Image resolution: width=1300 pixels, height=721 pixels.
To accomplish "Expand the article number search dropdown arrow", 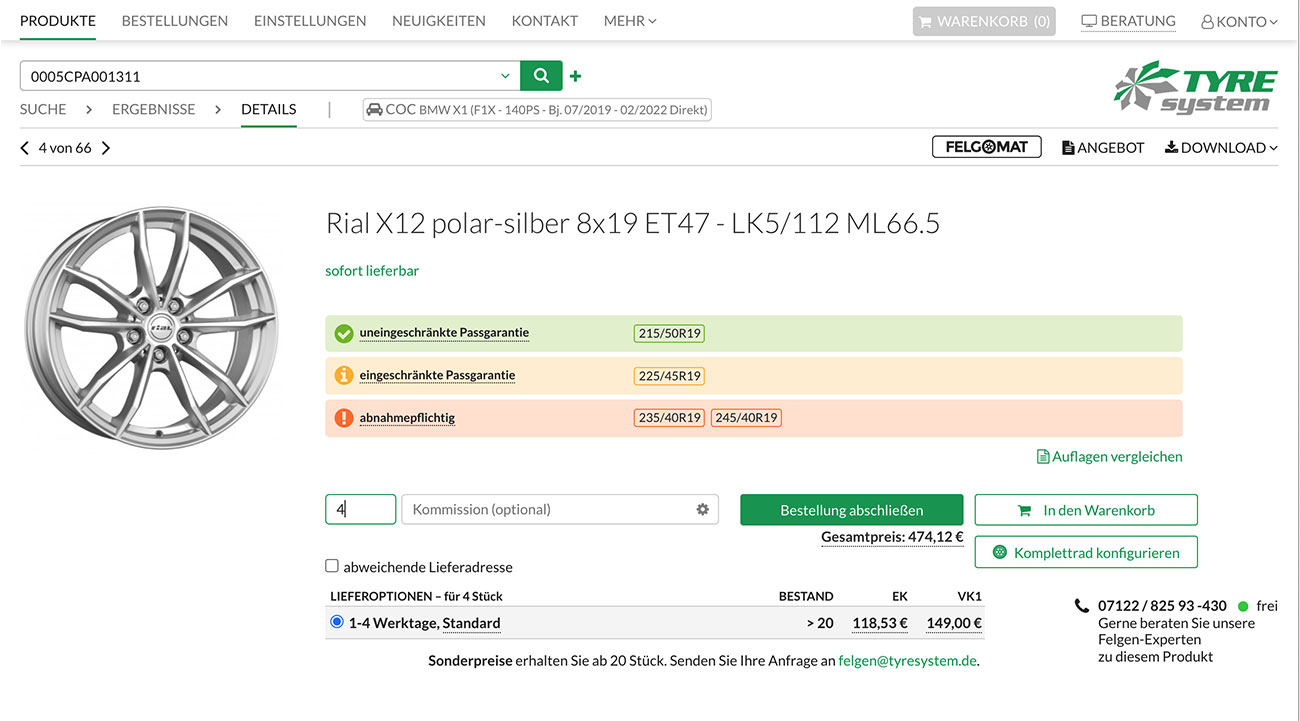I will point(505,76).
